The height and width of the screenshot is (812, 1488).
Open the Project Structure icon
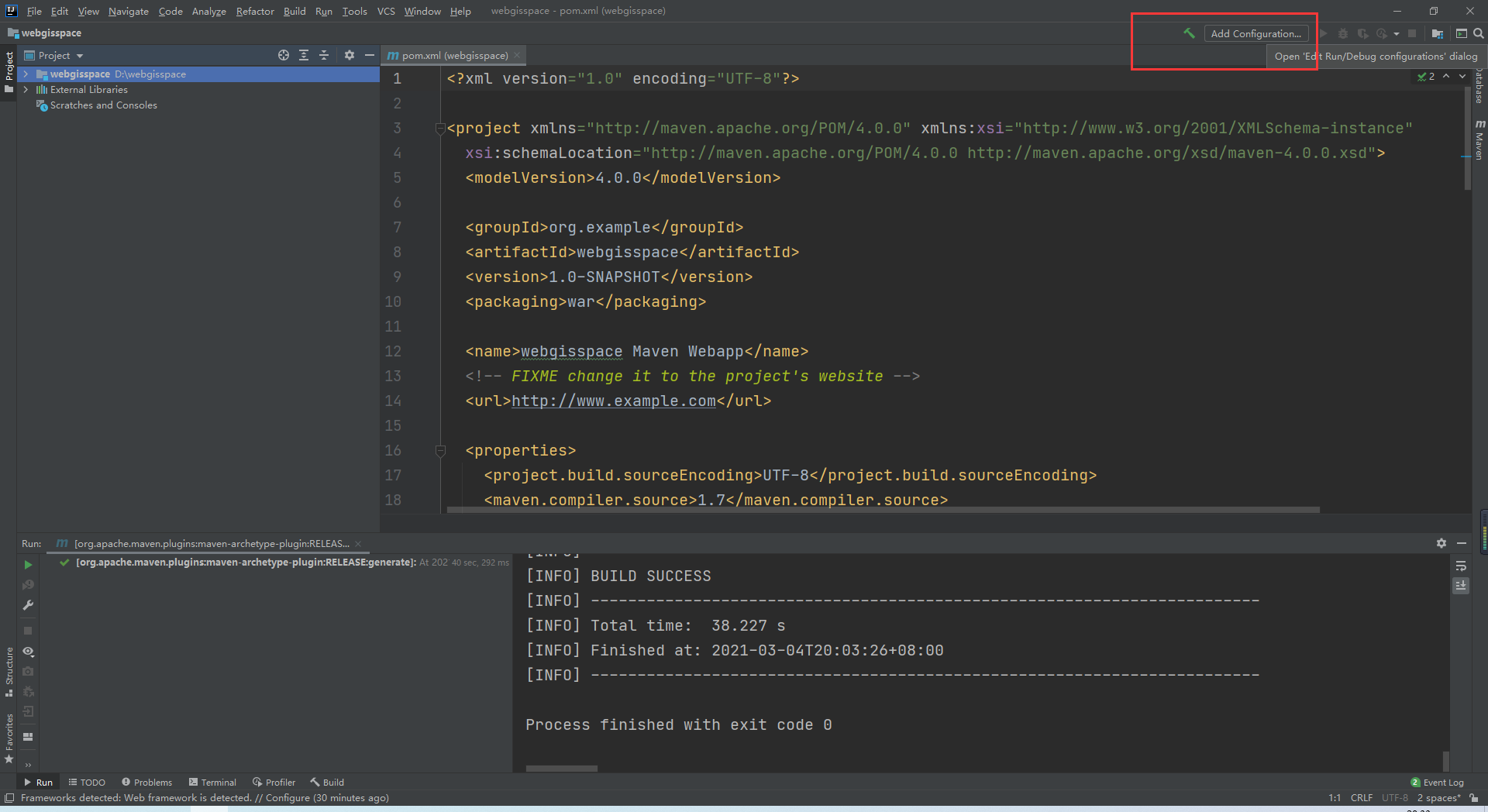click(x=1438, y=33)
